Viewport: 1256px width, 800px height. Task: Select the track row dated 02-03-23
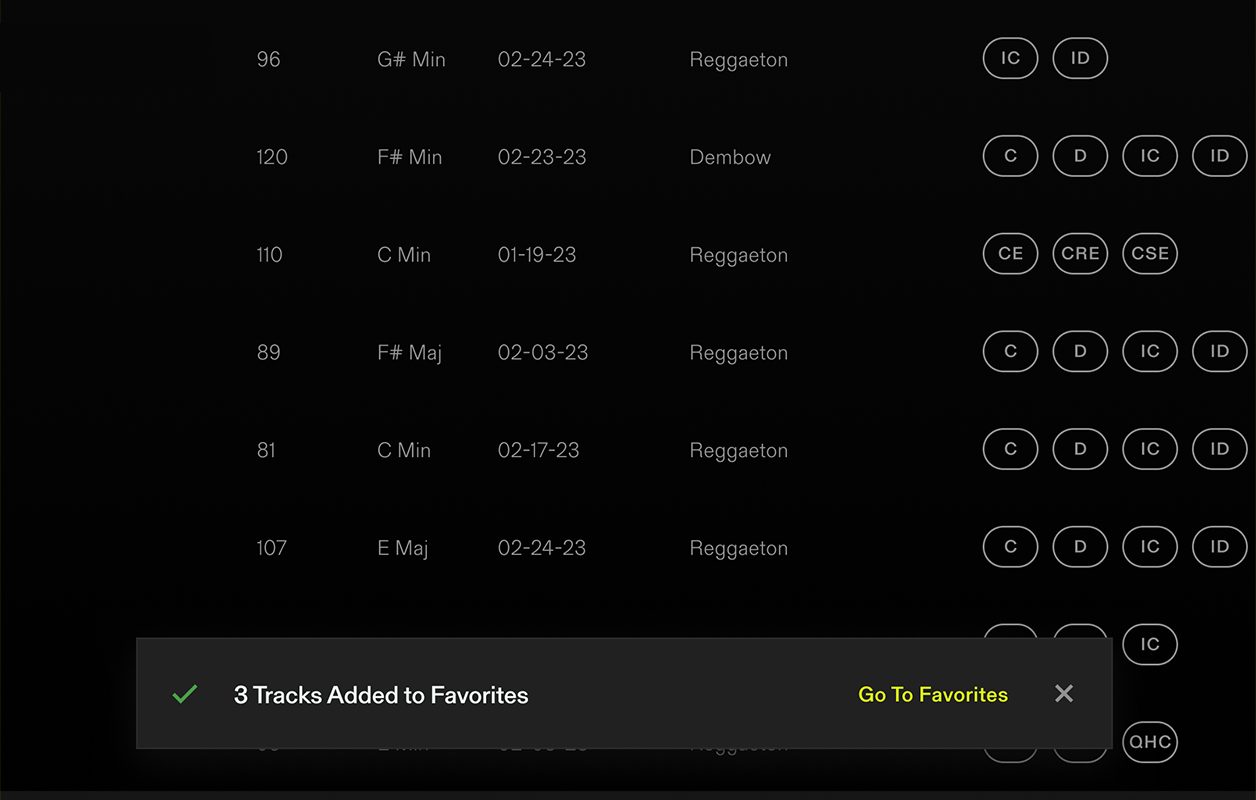543,353
